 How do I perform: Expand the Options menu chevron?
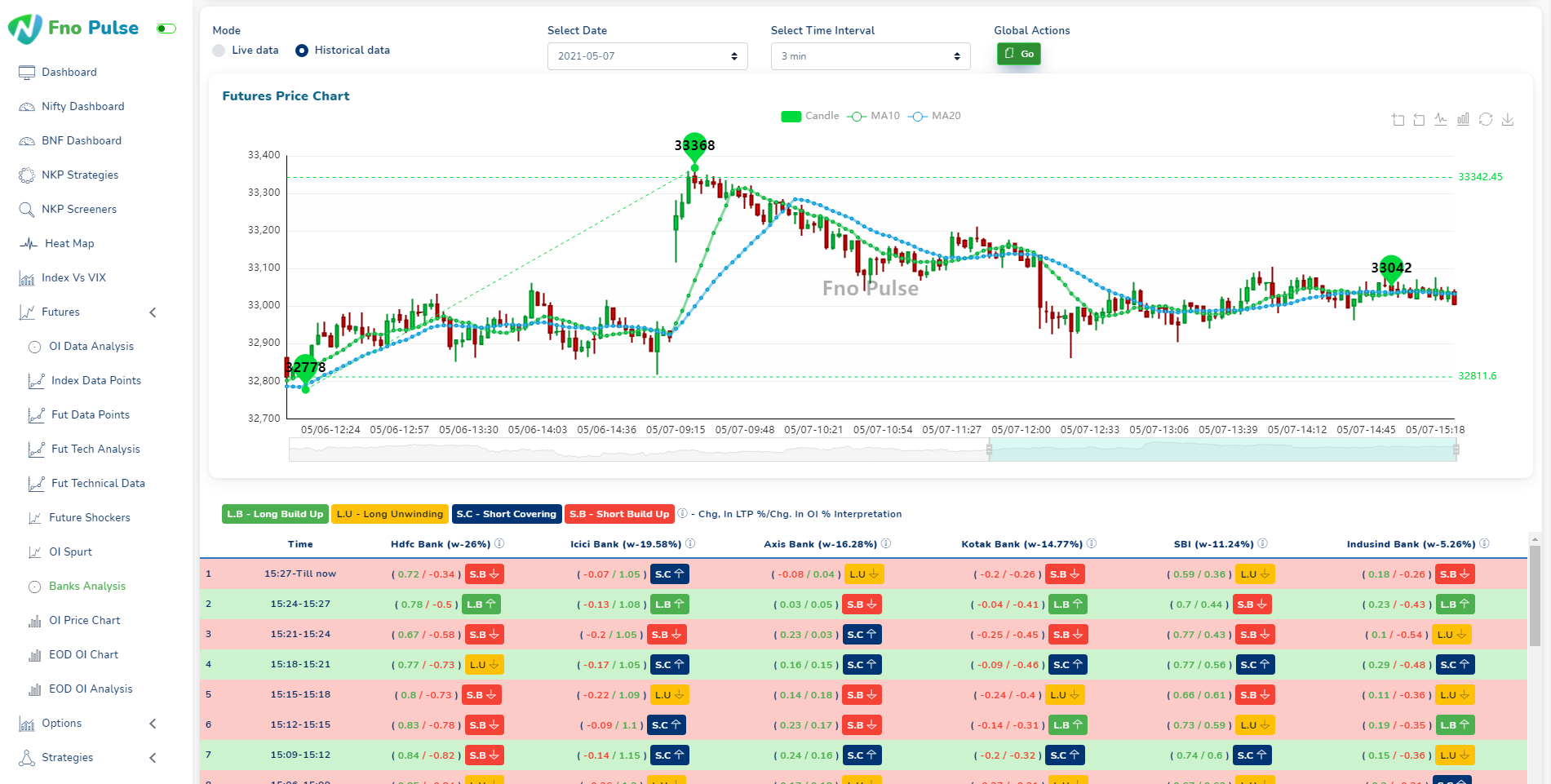coord(153,724)
